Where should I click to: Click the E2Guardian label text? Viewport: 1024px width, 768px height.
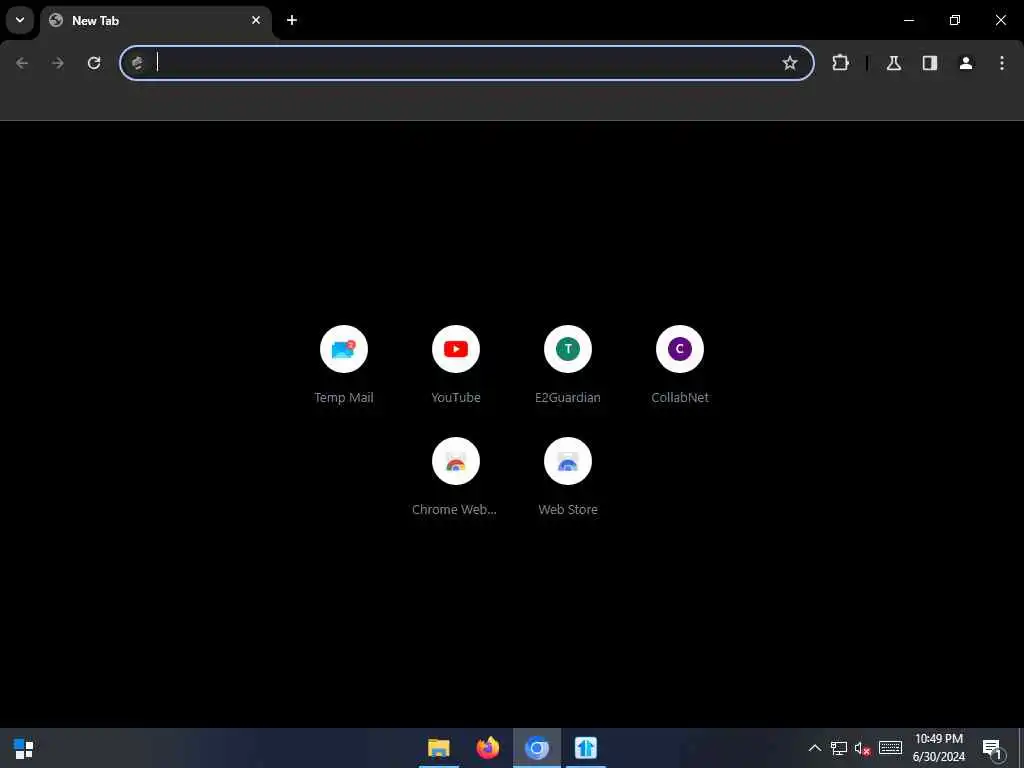(x=568, y=398)
